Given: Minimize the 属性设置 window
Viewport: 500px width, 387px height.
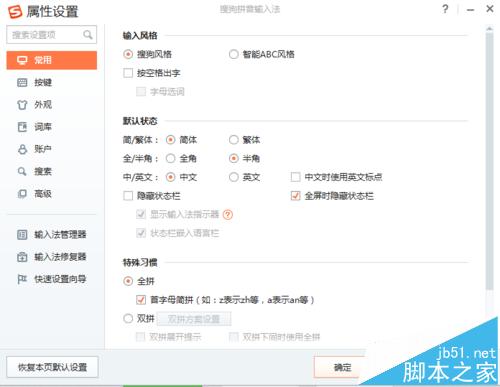Looking at the screenshot, I should click(470, 10).
